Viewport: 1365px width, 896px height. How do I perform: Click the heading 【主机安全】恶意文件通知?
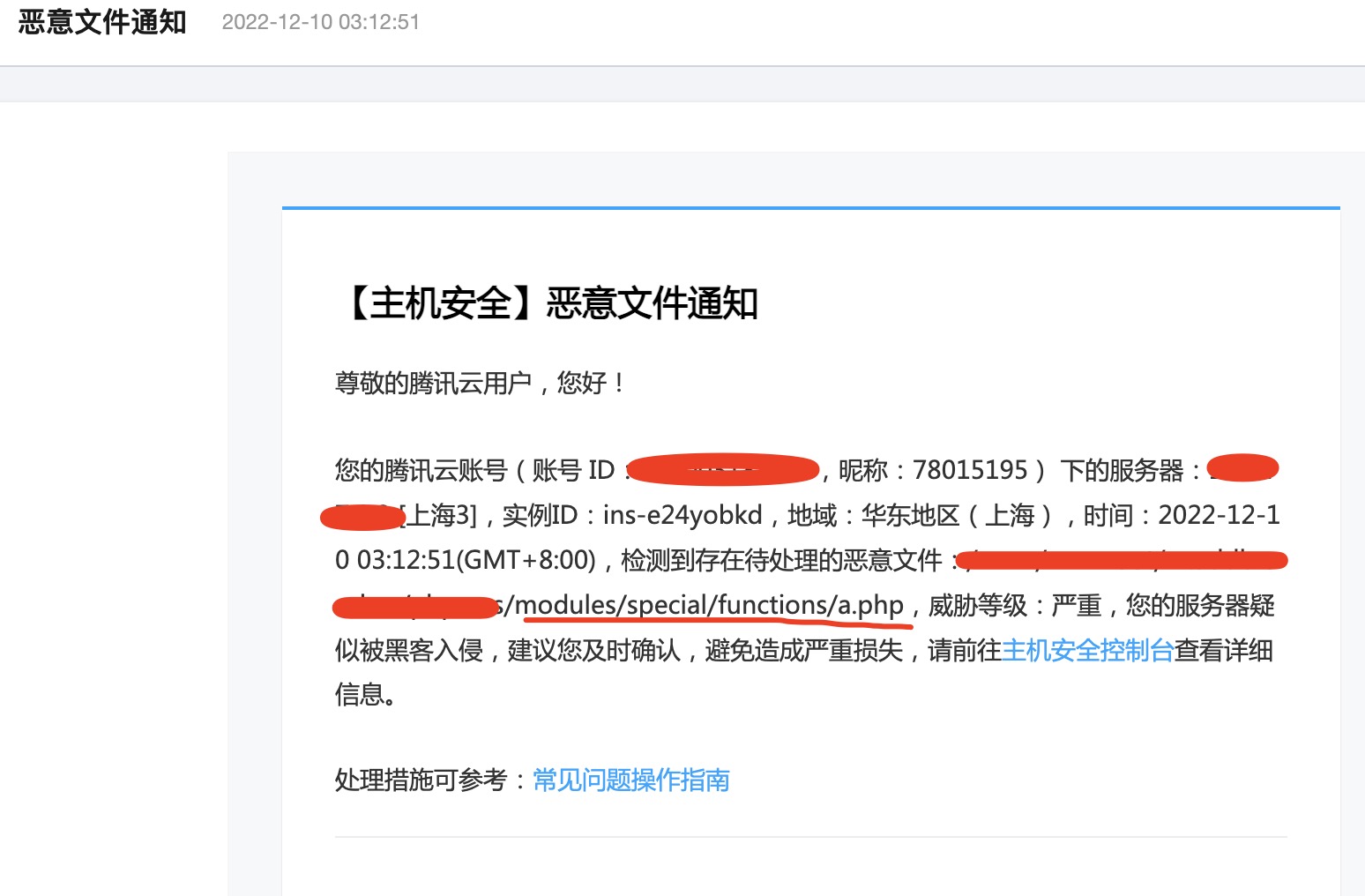547,303
